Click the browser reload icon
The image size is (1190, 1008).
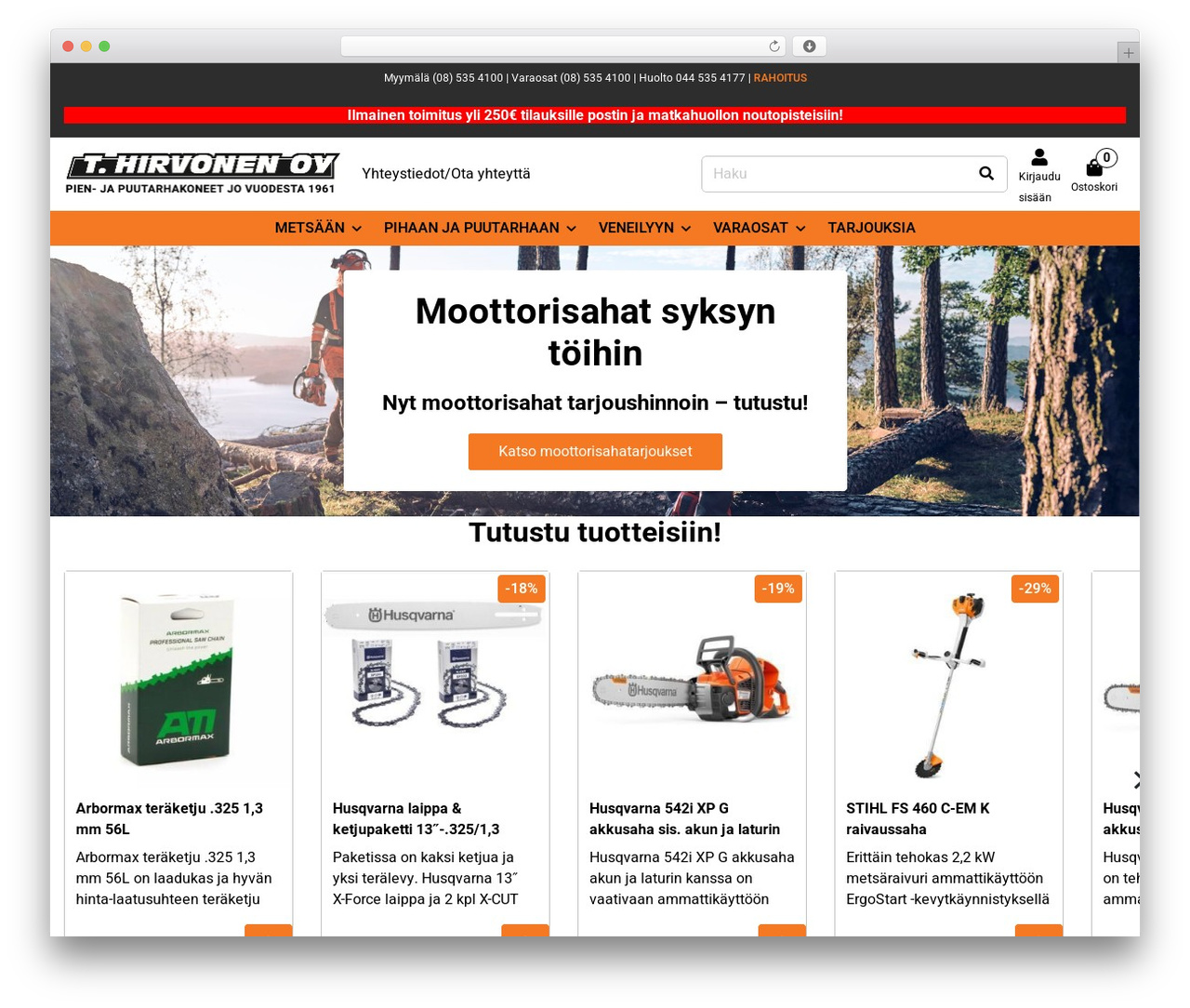click(773, 46)
